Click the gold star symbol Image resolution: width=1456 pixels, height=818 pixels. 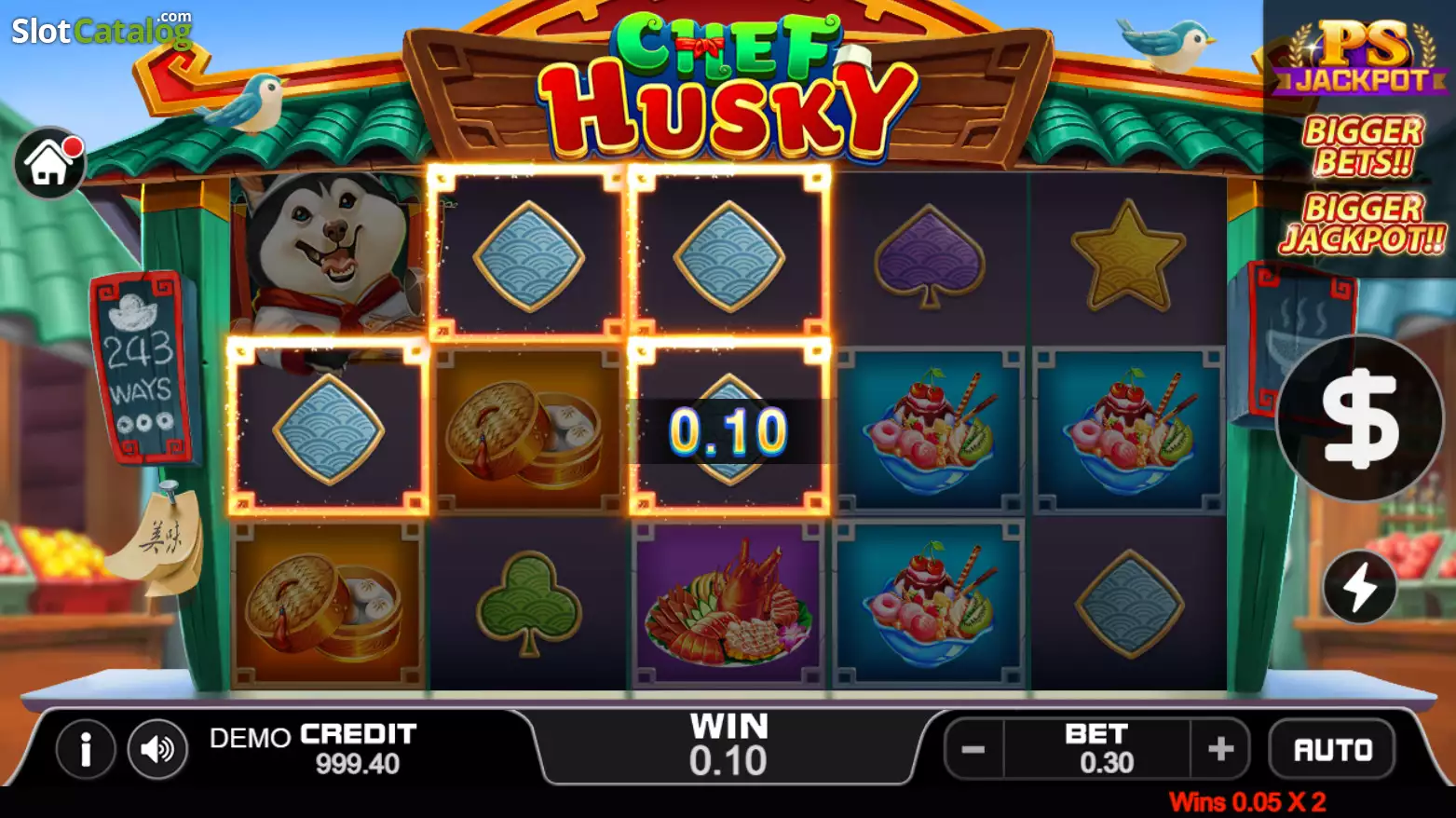pos(1128,256)
